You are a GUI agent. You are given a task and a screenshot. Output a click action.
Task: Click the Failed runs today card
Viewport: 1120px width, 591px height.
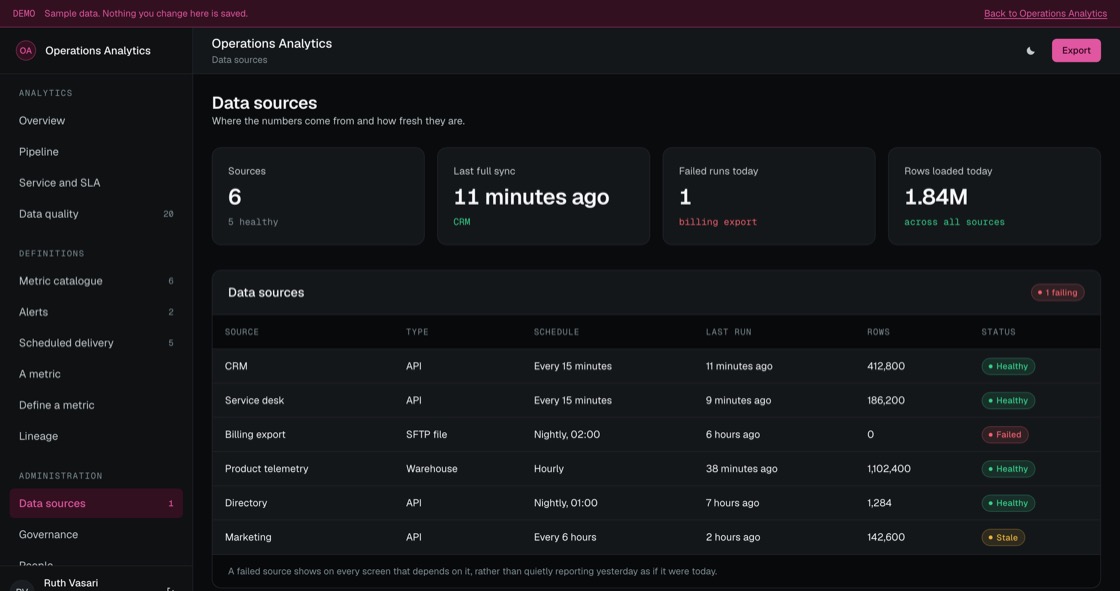(x=769, y=197)
